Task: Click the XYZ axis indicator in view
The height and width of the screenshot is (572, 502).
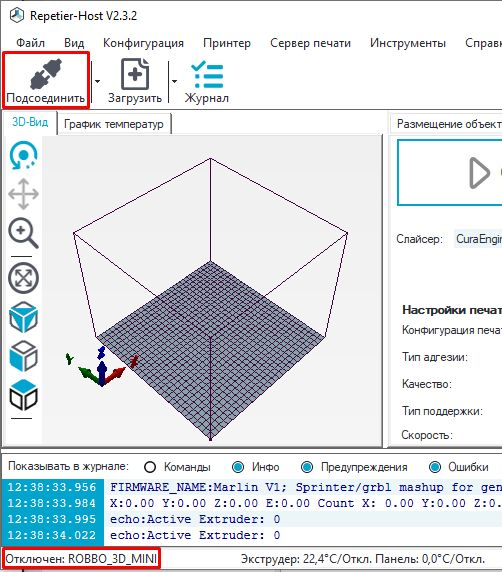Action: click(101, 367)
